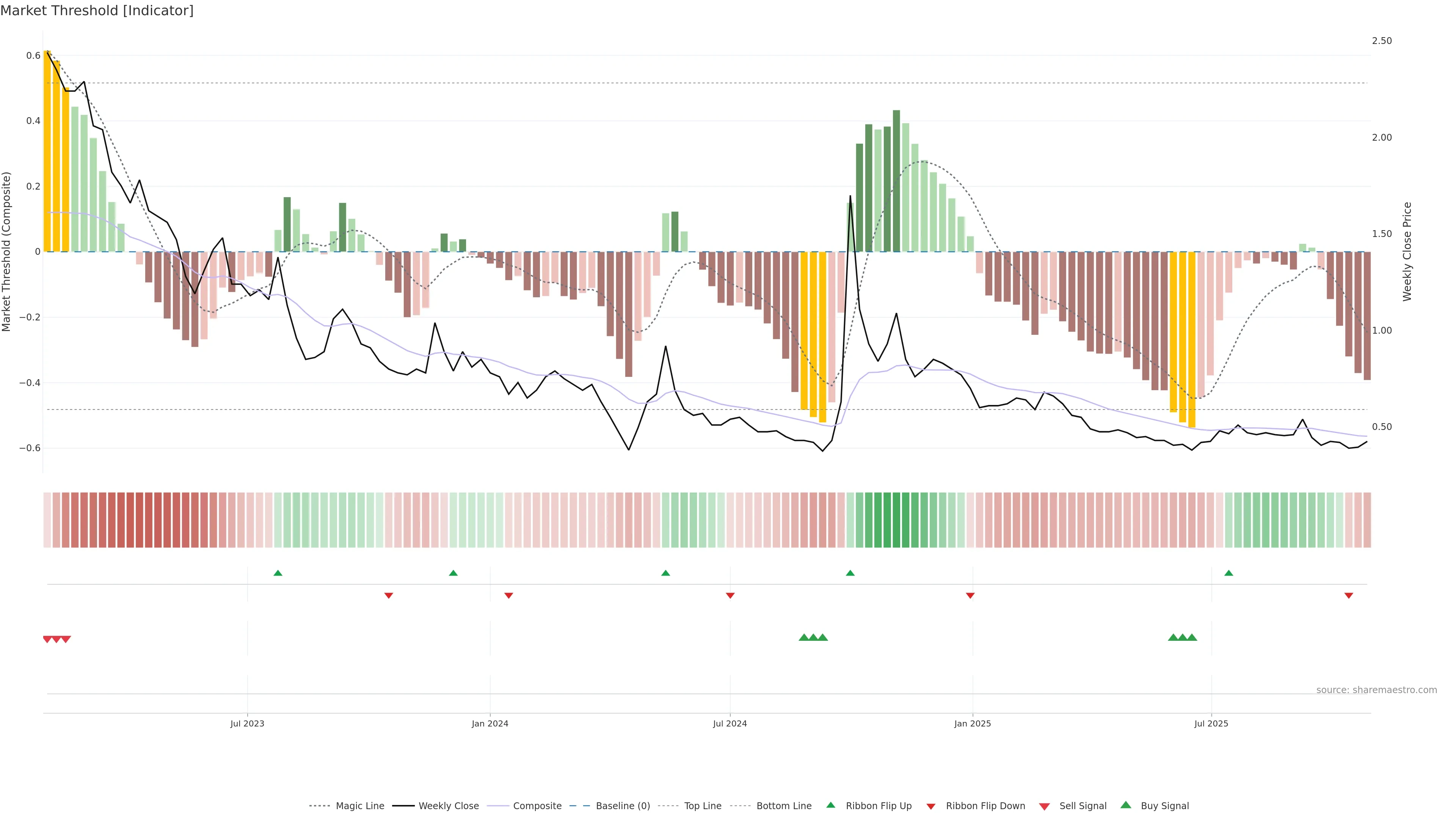Click the Market Threshold [Indicator] title
The height and width of the screenshot is (819, 1456).
click(97, 11)
